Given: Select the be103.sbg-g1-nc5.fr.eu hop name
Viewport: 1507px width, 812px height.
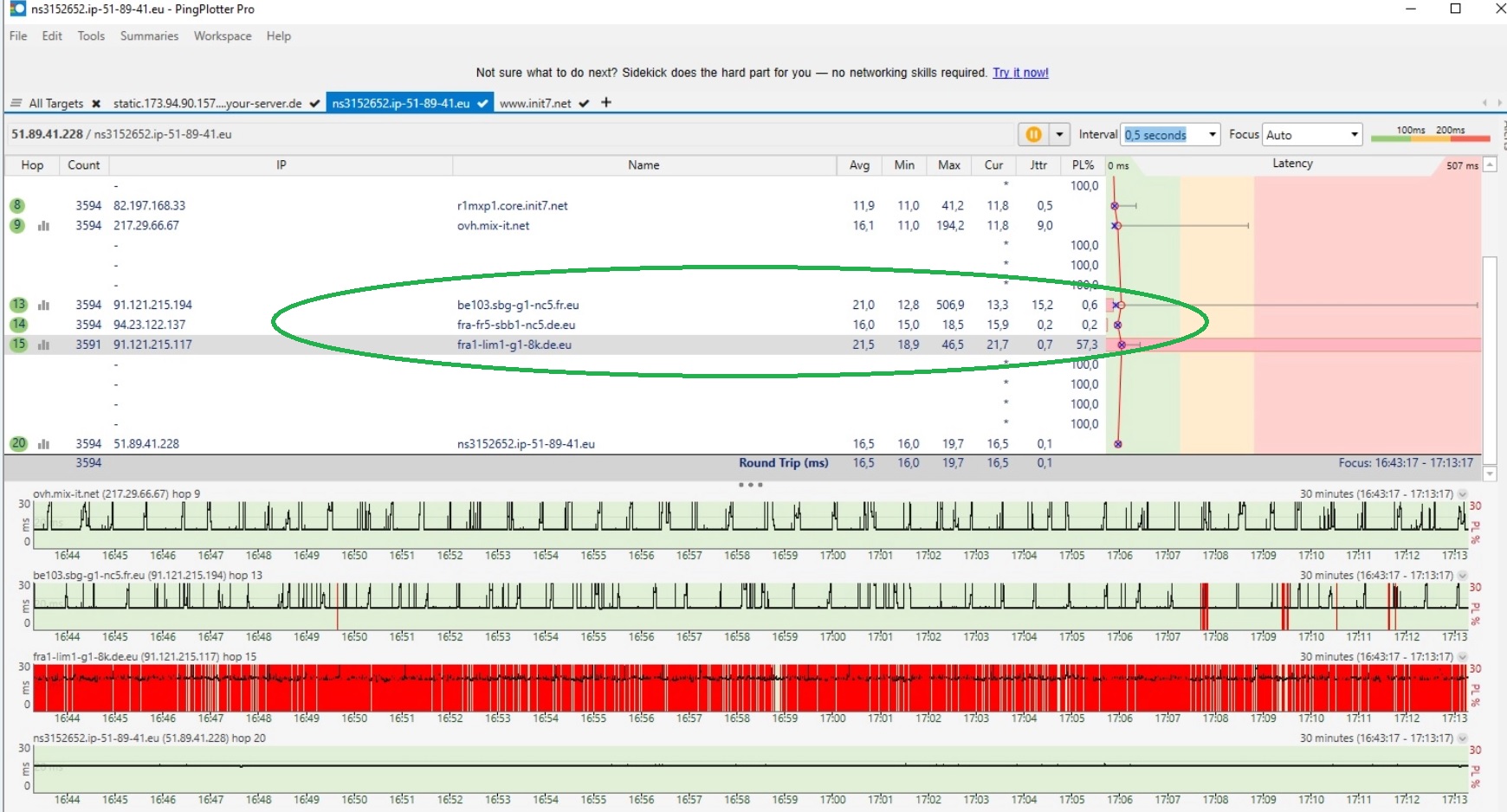Looking at the screenshot, I should 518,306.
